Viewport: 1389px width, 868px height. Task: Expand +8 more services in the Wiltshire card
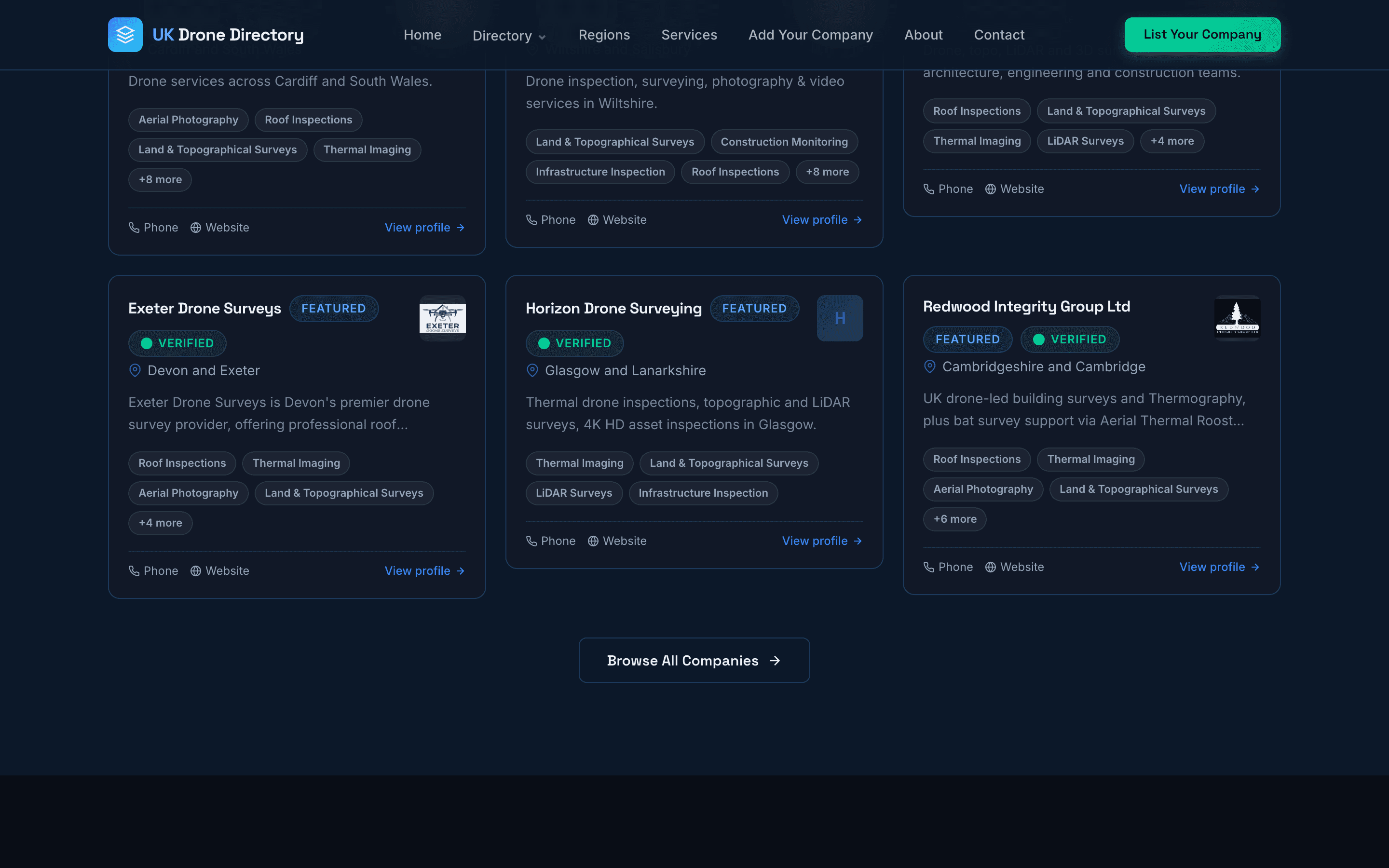point(827,172)
